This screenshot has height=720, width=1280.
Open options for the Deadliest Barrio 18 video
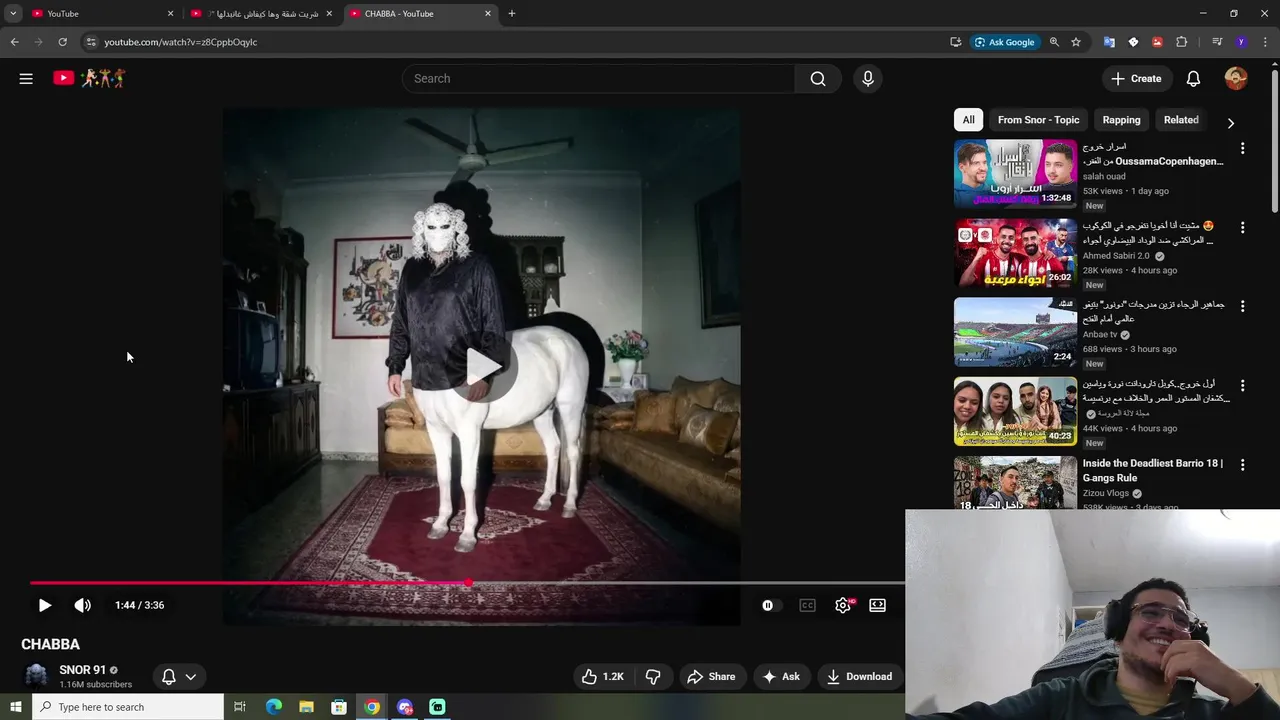tap(1242, 465)
